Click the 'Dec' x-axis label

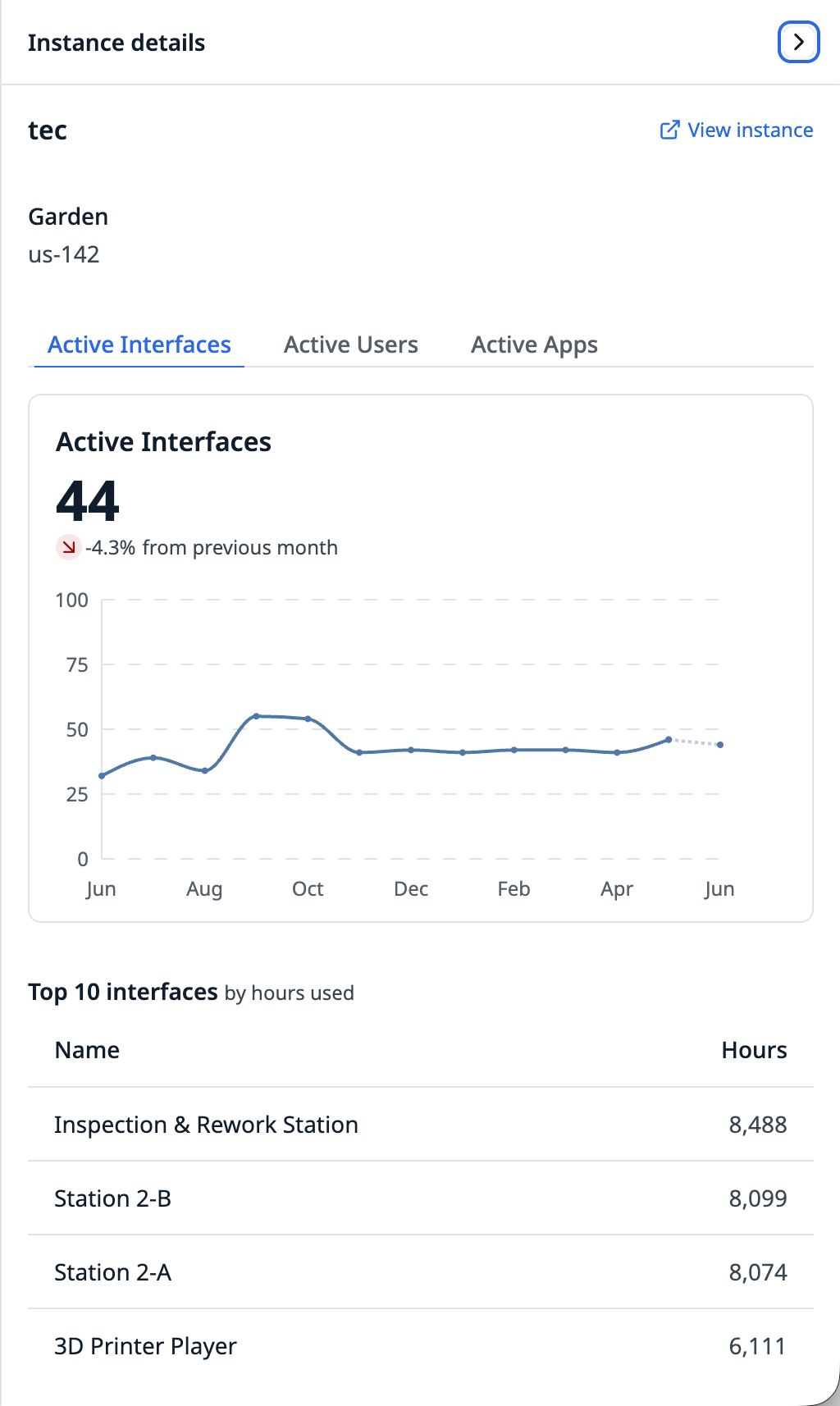411,889
